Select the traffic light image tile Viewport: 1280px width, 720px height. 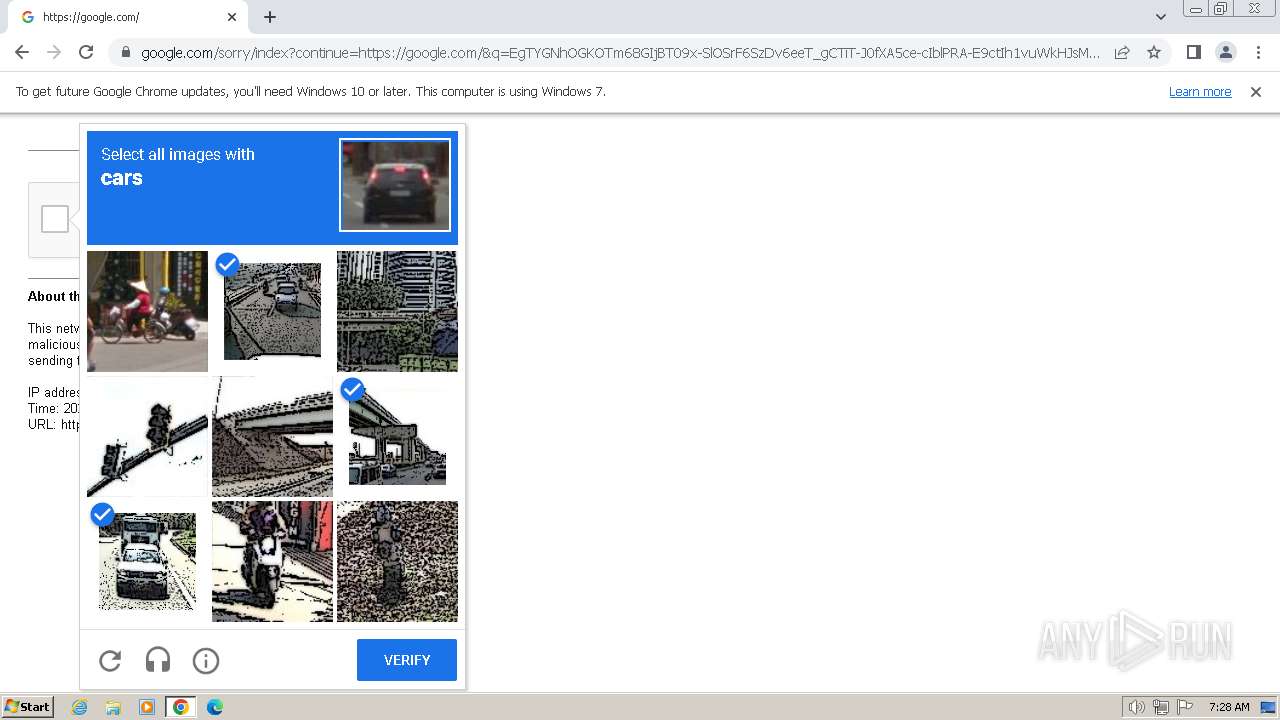coord(147,436)
